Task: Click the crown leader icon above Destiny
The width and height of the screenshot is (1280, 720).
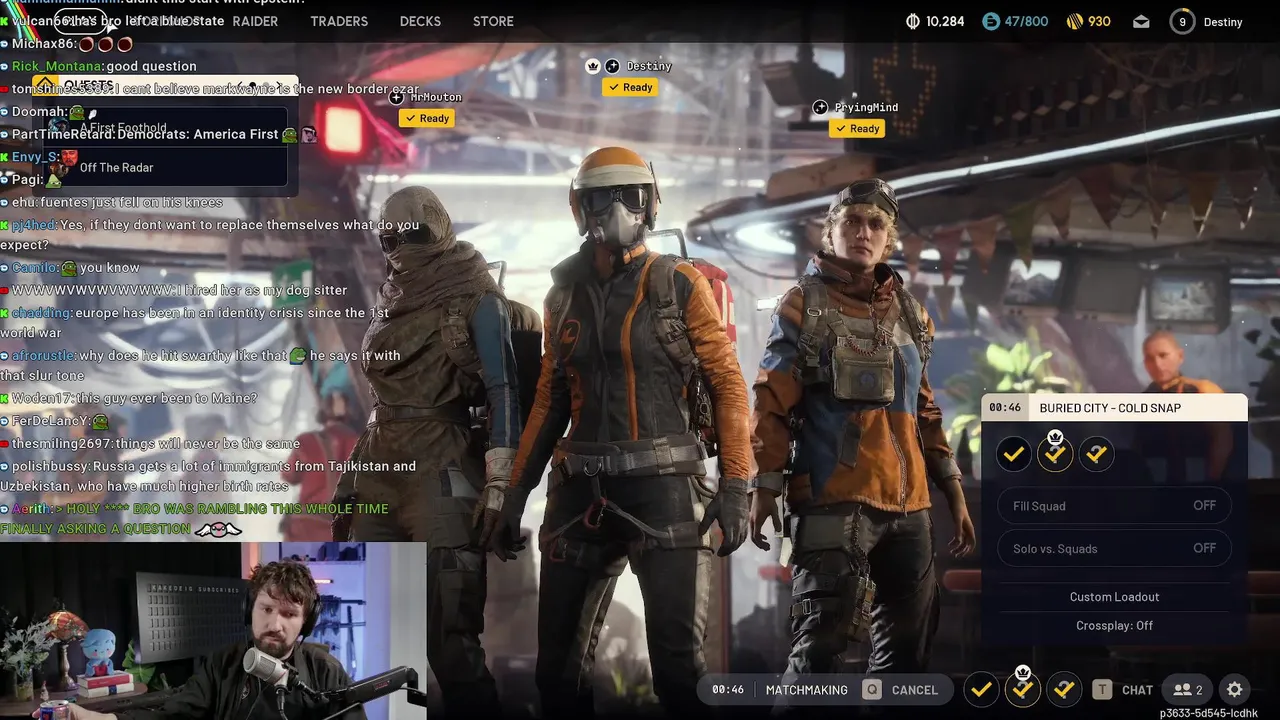Action: (x=592, y=66)
